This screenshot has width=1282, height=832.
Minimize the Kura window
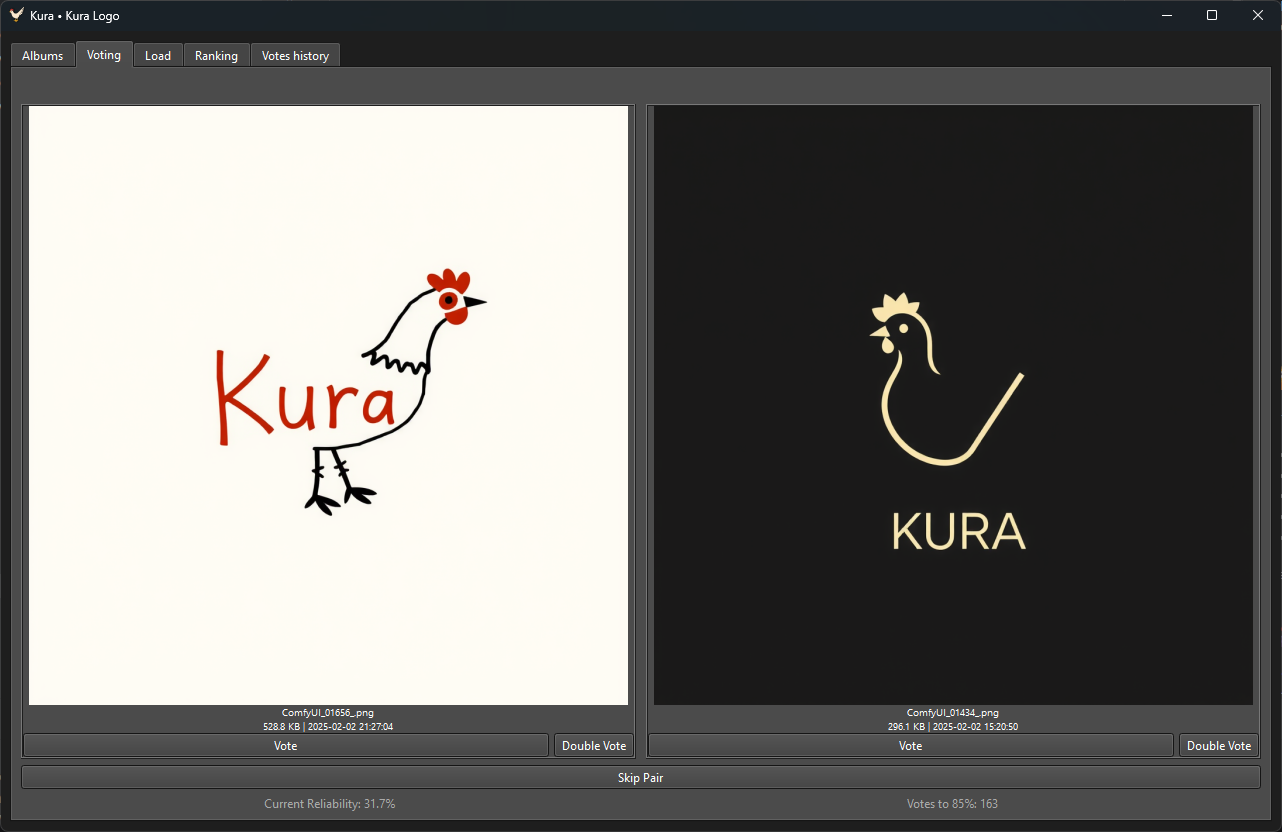1166,15
